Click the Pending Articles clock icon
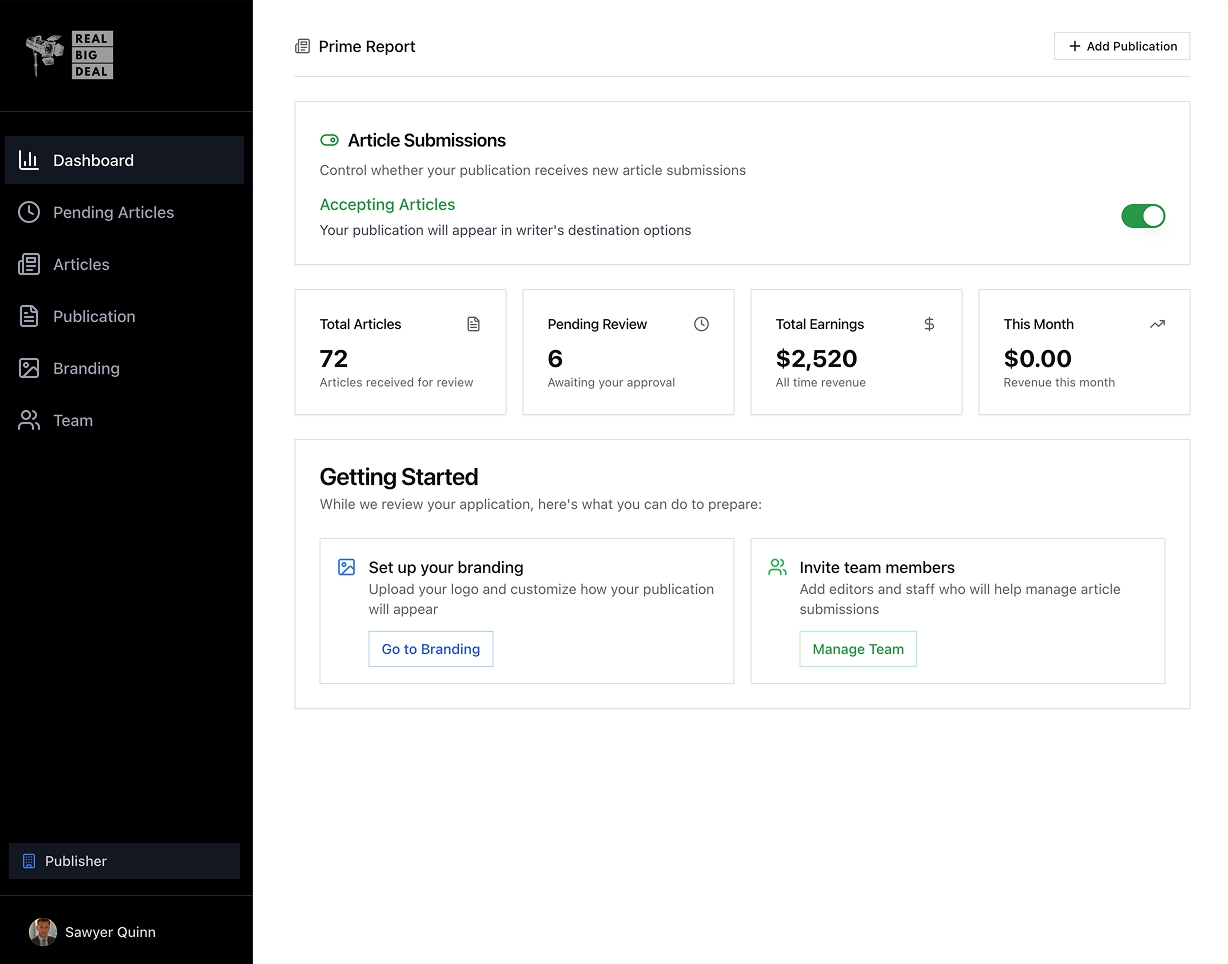The width and height of the screenshot is (1228, 964). (x=29, y=212)
